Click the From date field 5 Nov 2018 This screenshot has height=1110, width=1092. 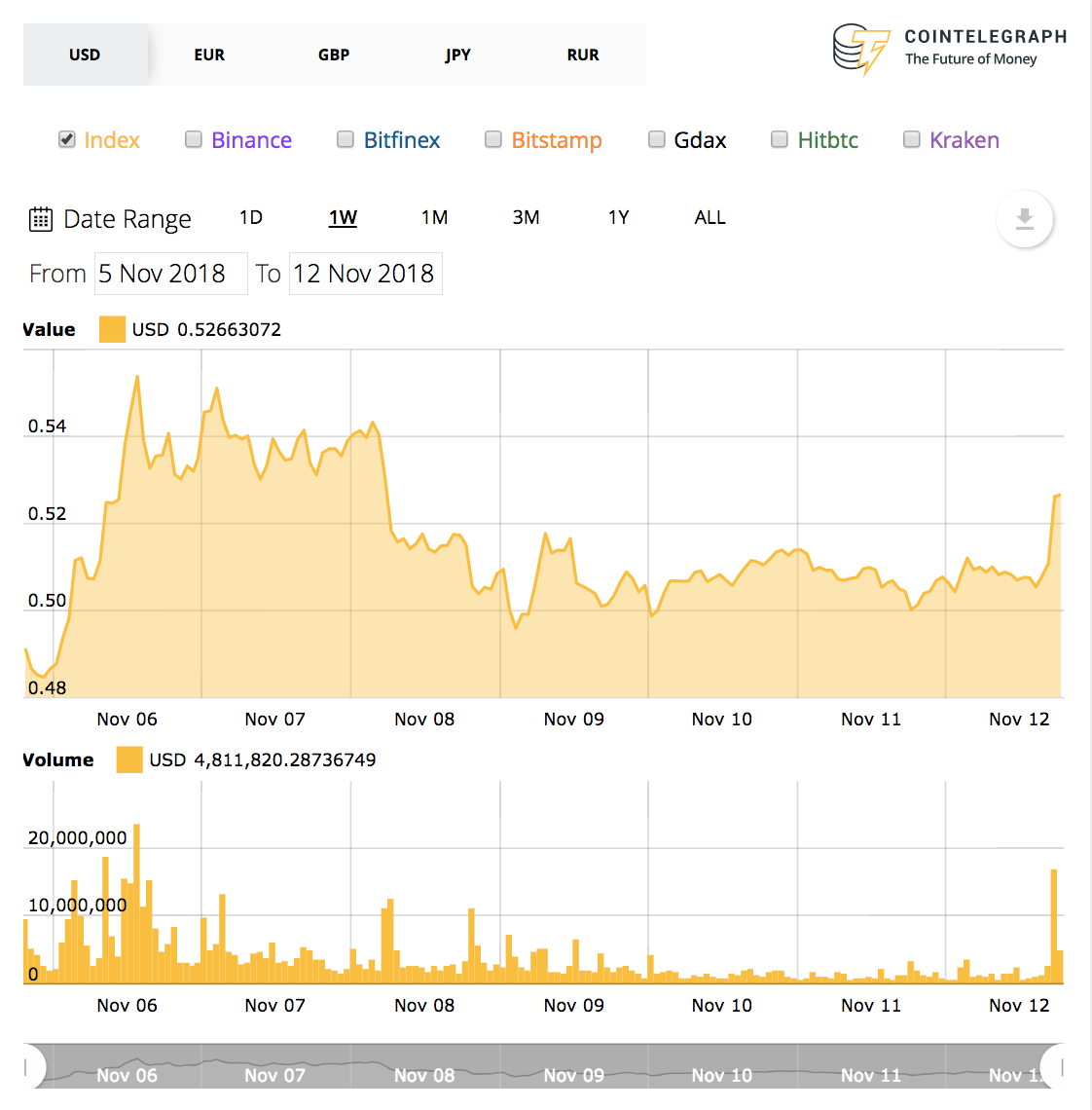pyautogui.click(x=171, y=274)
